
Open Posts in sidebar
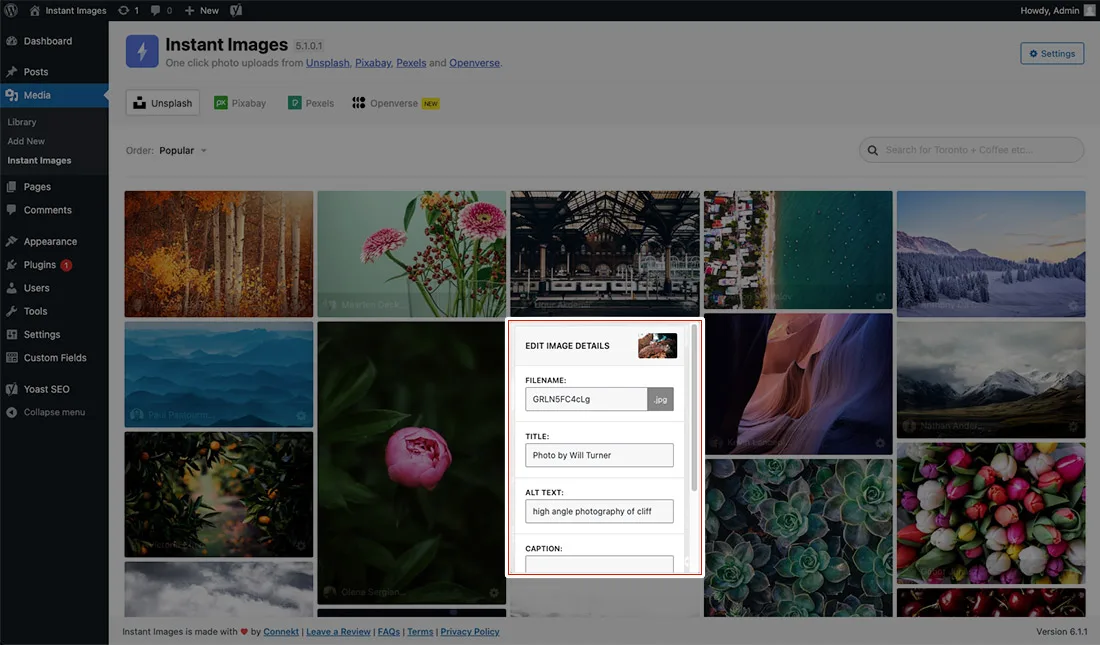[x=54, y=72]
